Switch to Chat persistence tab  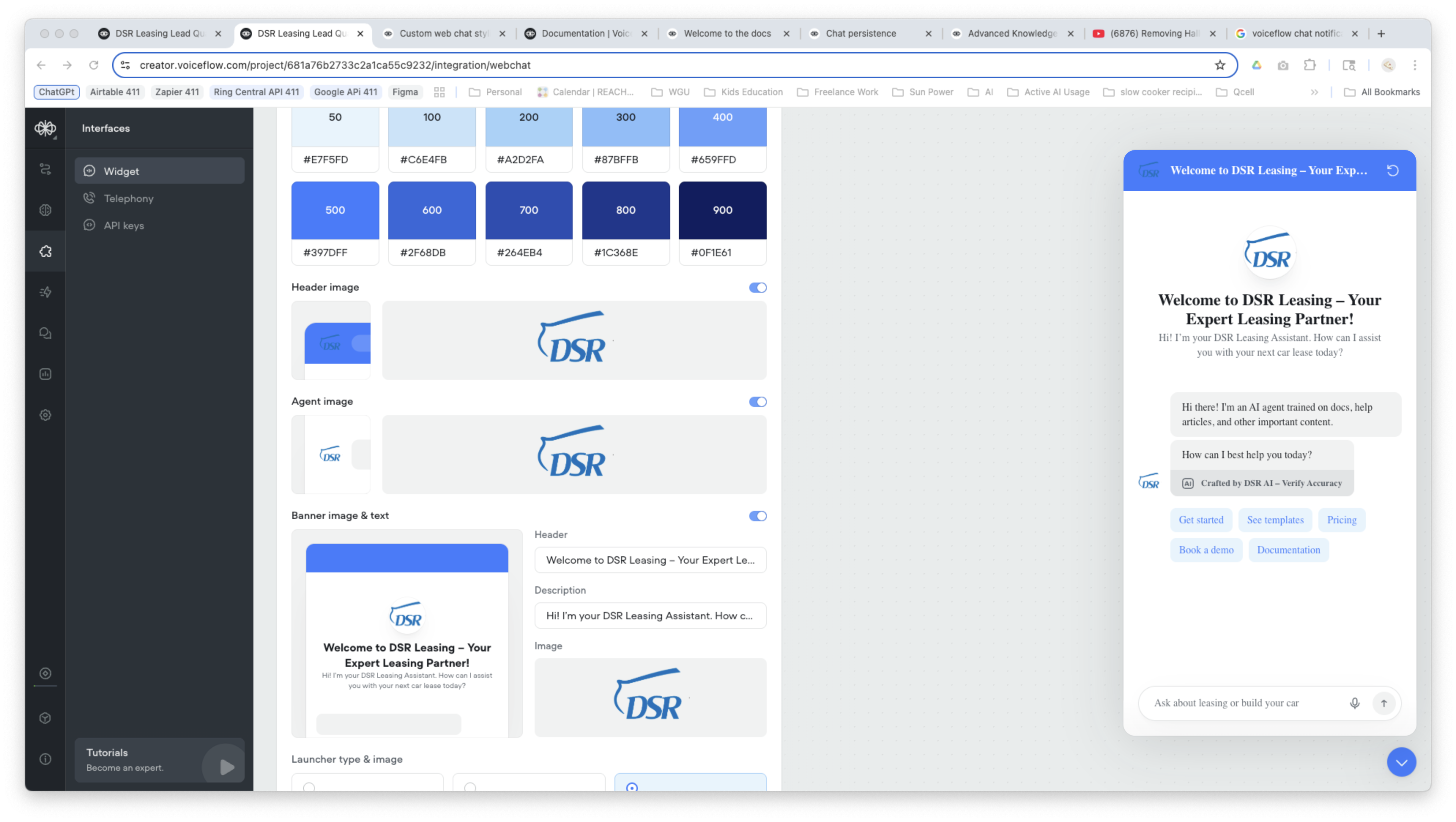point(870,33)
